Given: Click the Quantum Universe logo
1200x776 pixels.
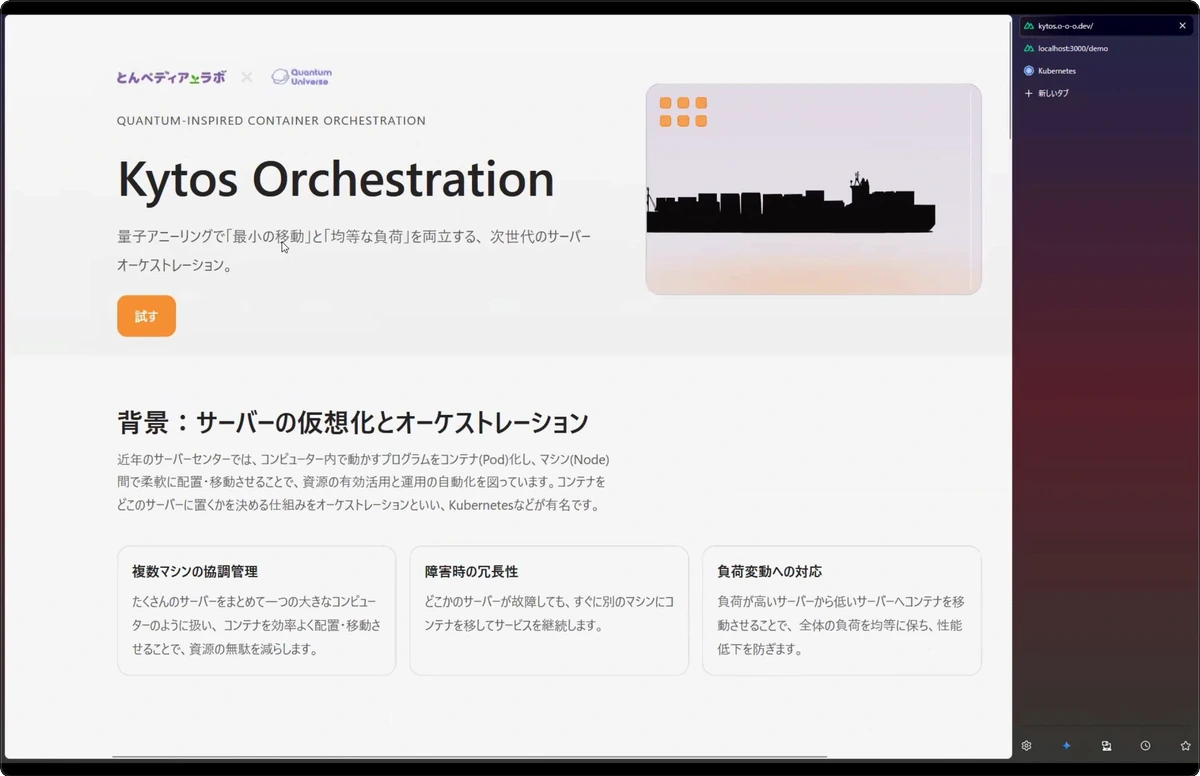Looking at the screenshot, I should pyautogui.click(x=300, y=75).
